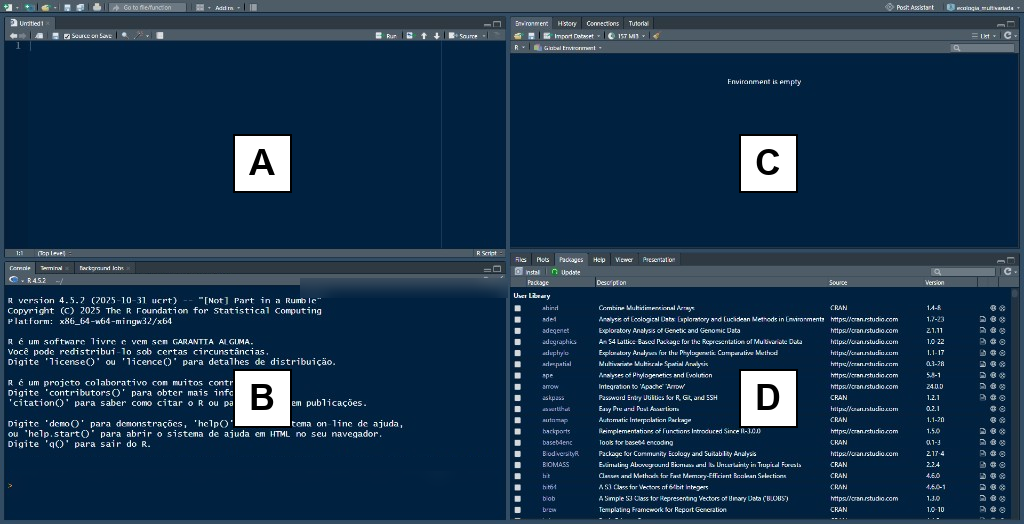Click the Open File folder icon
Screen dimensions: 1024x524
point(45,7)
